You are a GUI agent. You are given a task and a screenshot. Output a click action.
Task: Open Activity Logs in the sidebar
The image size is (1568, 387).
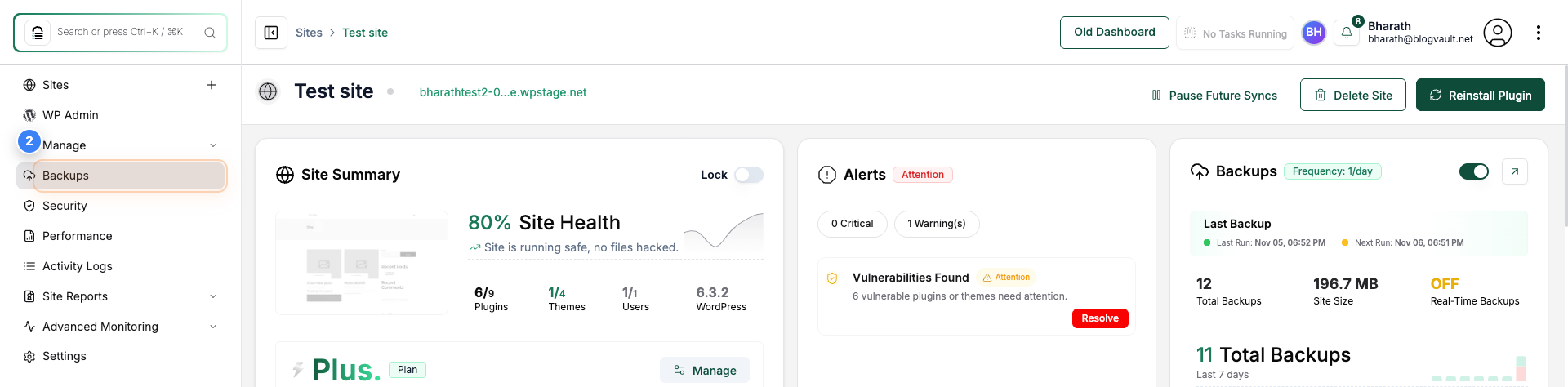[x=78, y=266]
